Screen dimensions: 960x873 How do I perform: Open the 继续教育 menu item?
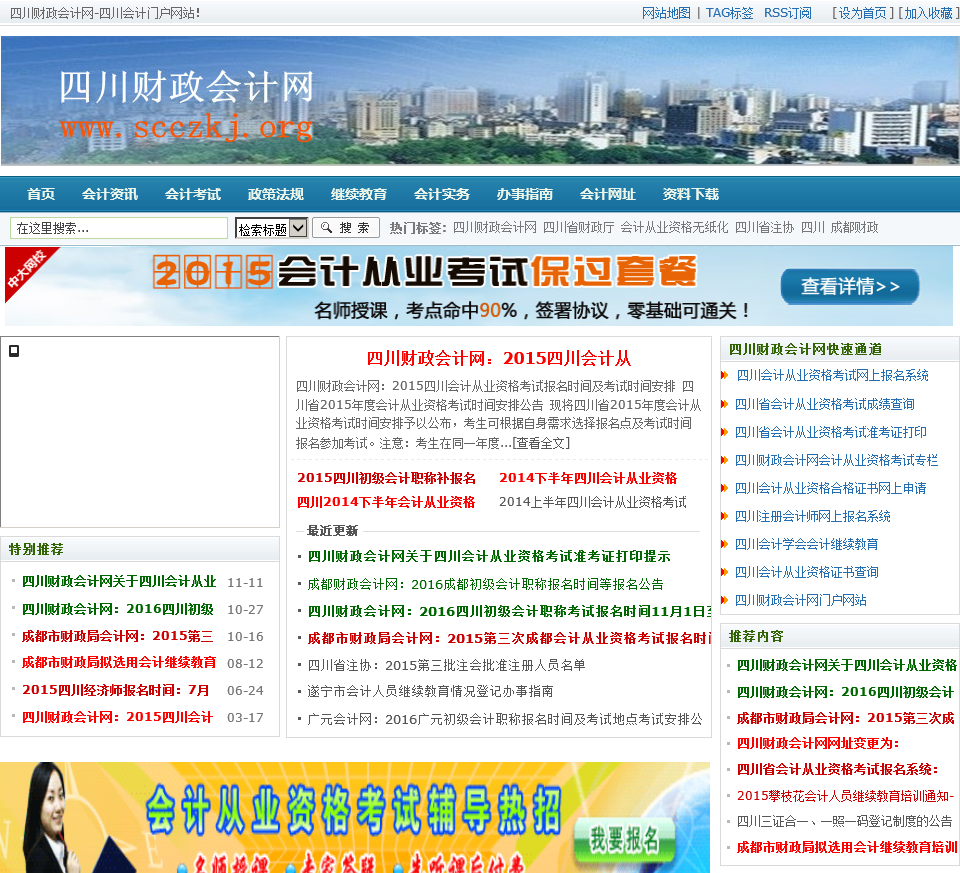(x=359, y=194)
